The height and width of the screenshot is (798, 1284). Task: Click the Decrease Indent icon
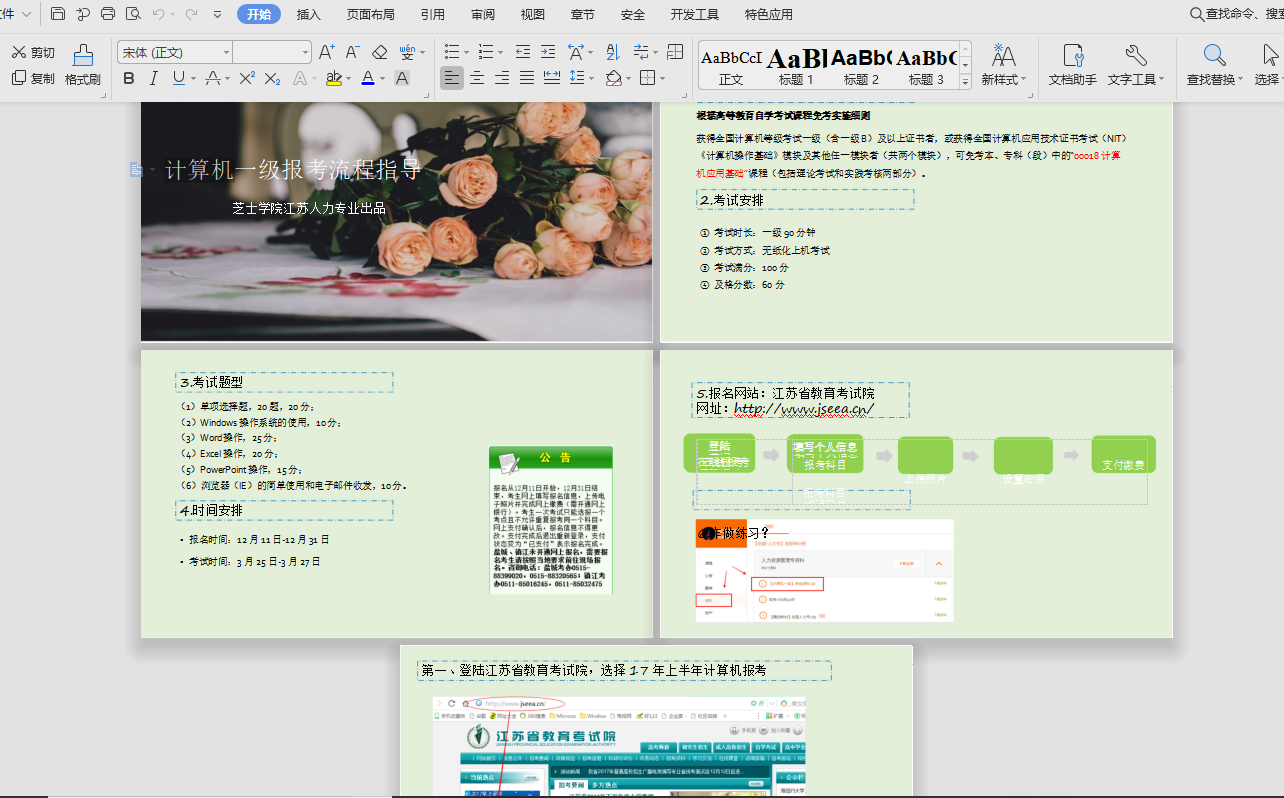click(523, 52)
